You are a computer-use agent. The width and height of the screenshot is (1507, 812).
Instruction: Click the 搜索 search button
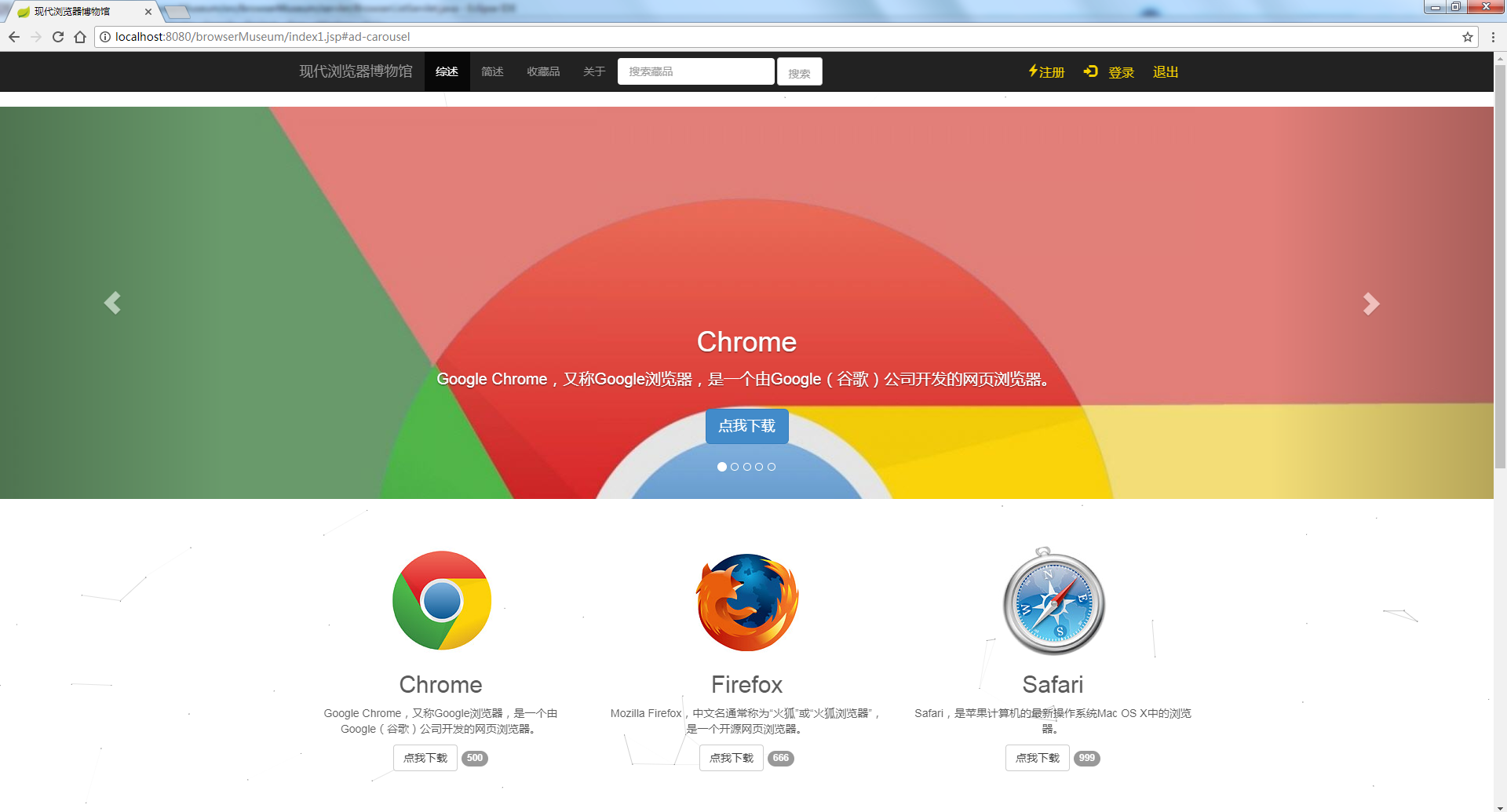(x=799, y=72)
